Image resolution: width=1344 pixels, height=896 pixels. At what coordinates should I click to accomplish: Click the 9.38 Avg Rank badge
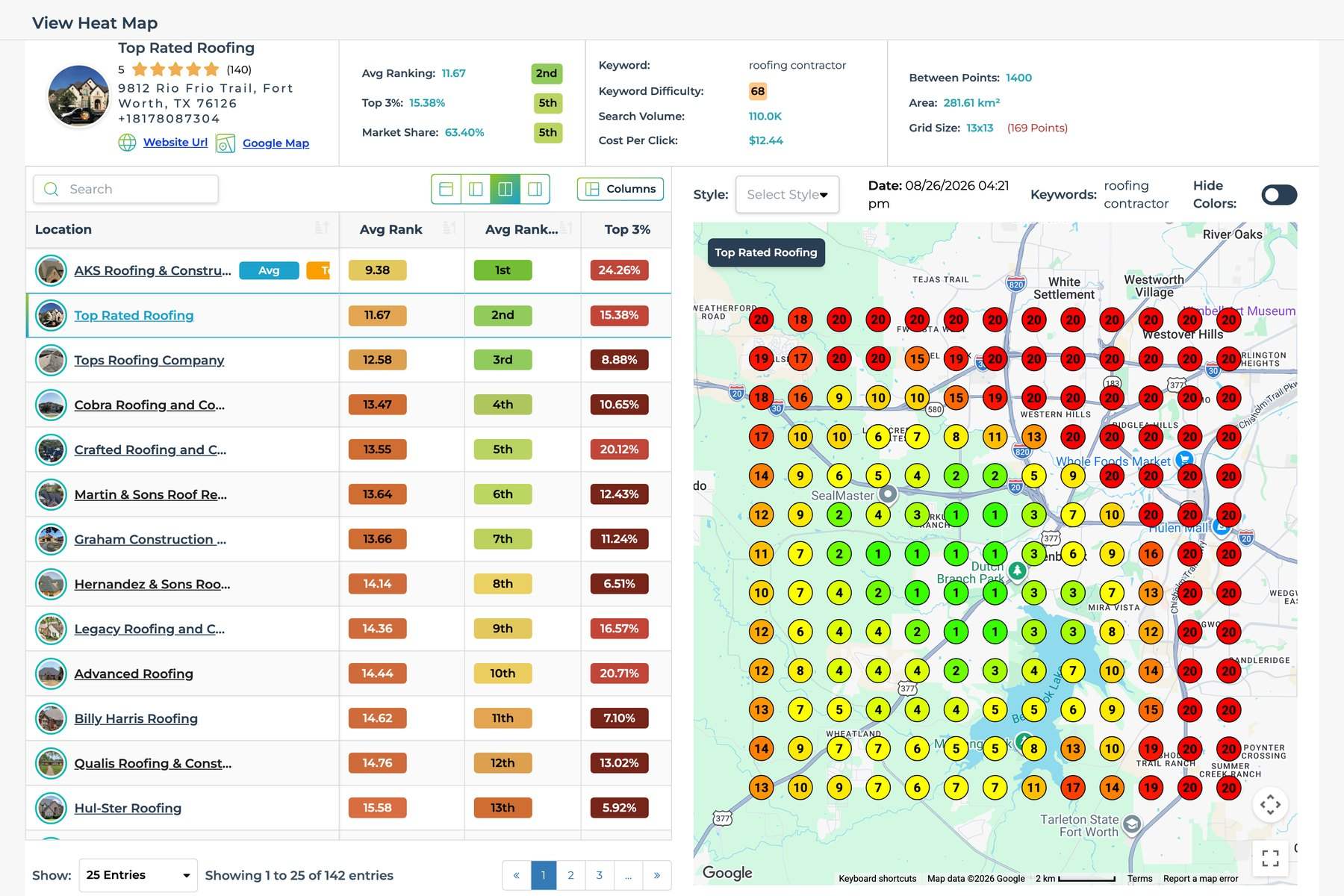tap(377, 270)
